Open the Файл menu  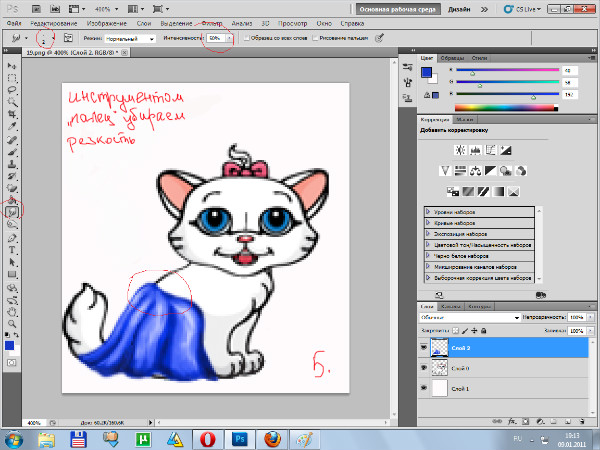pyautogui.click(x=14, y=23)
